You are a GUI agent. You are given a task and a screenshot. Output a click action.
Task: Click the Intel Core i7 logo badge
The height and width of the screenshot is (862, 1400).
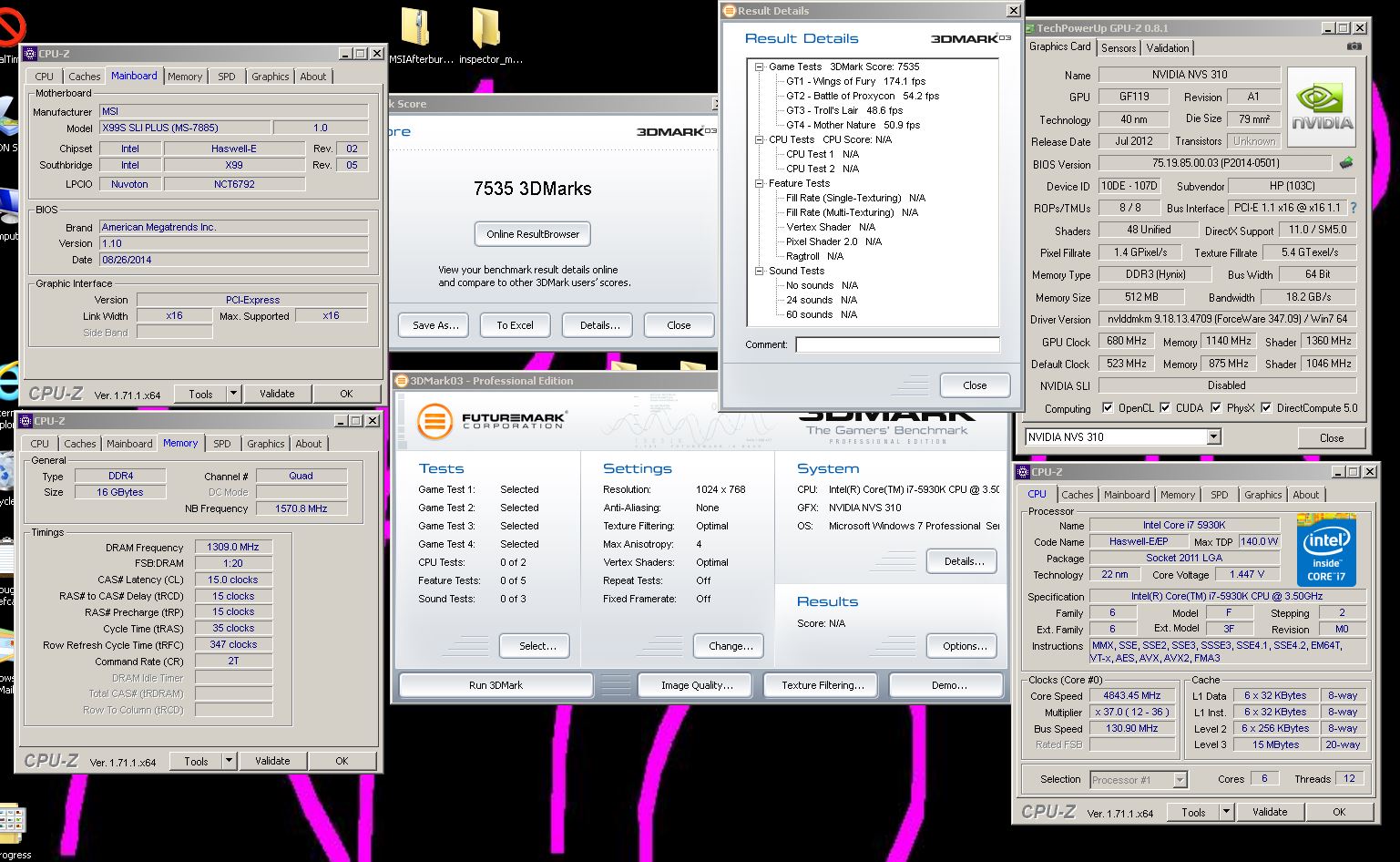tap(1326, 552)
